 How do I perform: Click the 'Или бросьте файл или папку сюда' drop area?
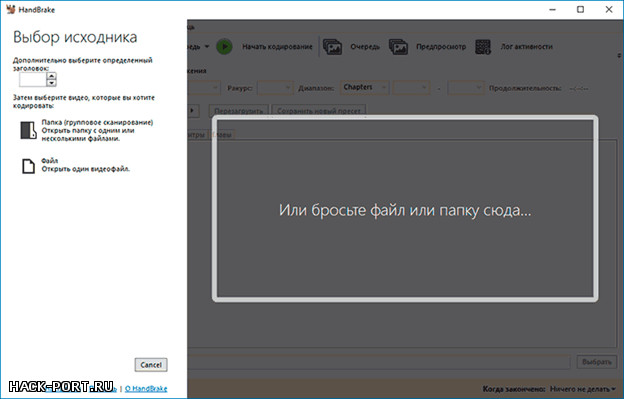[405, 209]
